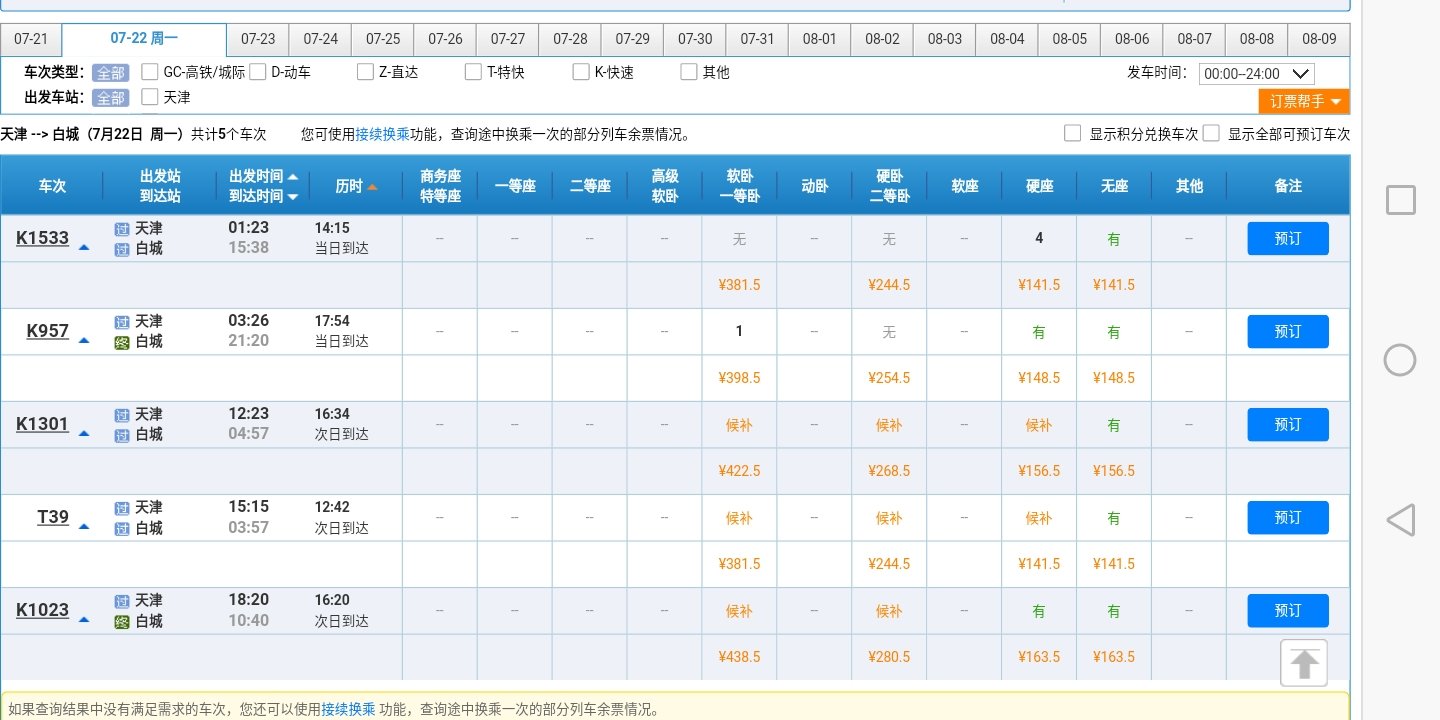Expand stop details for K957
The image size is (1440, 720).
click(x=84, y=340)
